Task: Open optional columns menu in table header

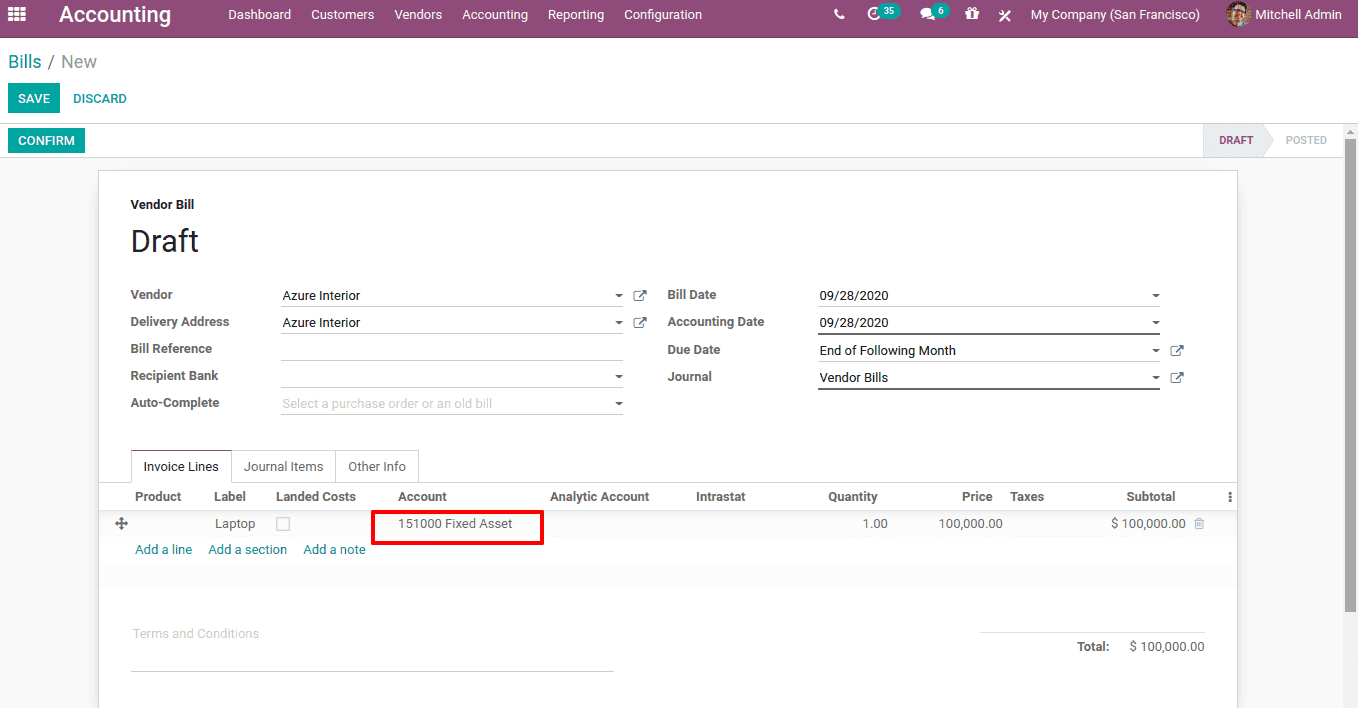Action: click(1230, 497)
